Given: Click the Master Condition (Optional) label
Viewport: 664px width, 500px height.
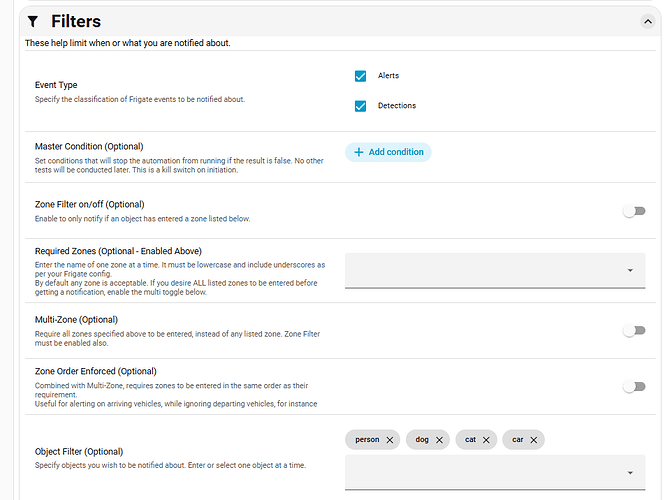Looking at the screenshot, I should (x=89, y=146).
